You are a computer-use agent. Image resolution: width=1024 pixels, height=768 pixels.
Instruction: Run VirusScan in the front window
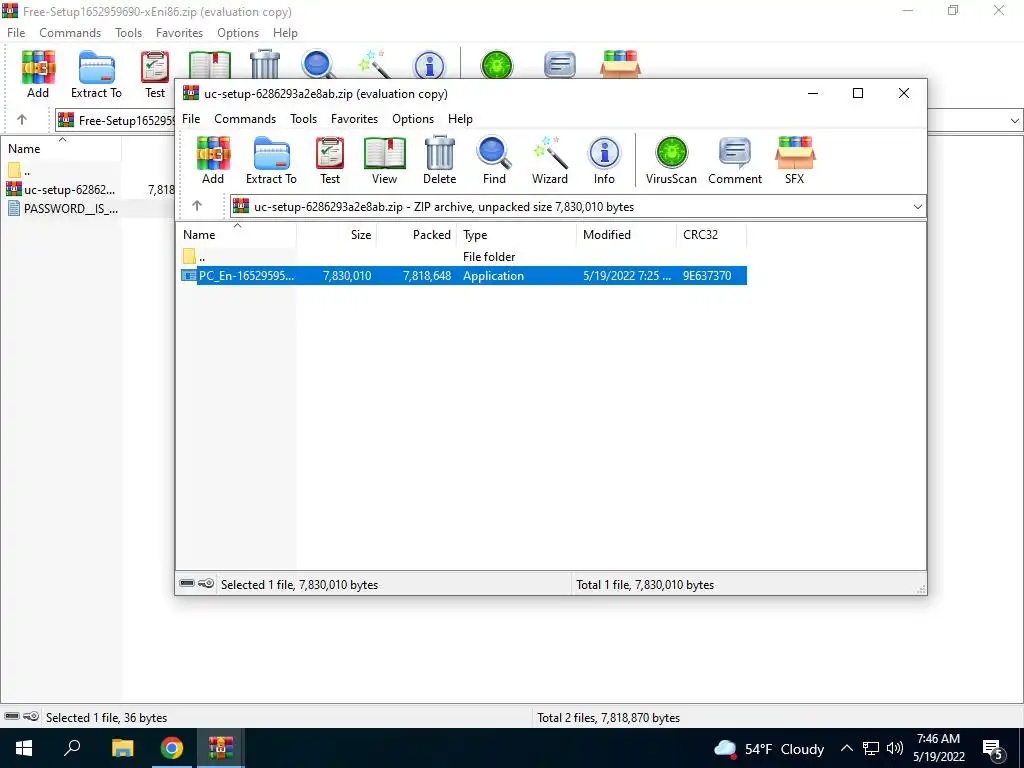tap(671, 161)
